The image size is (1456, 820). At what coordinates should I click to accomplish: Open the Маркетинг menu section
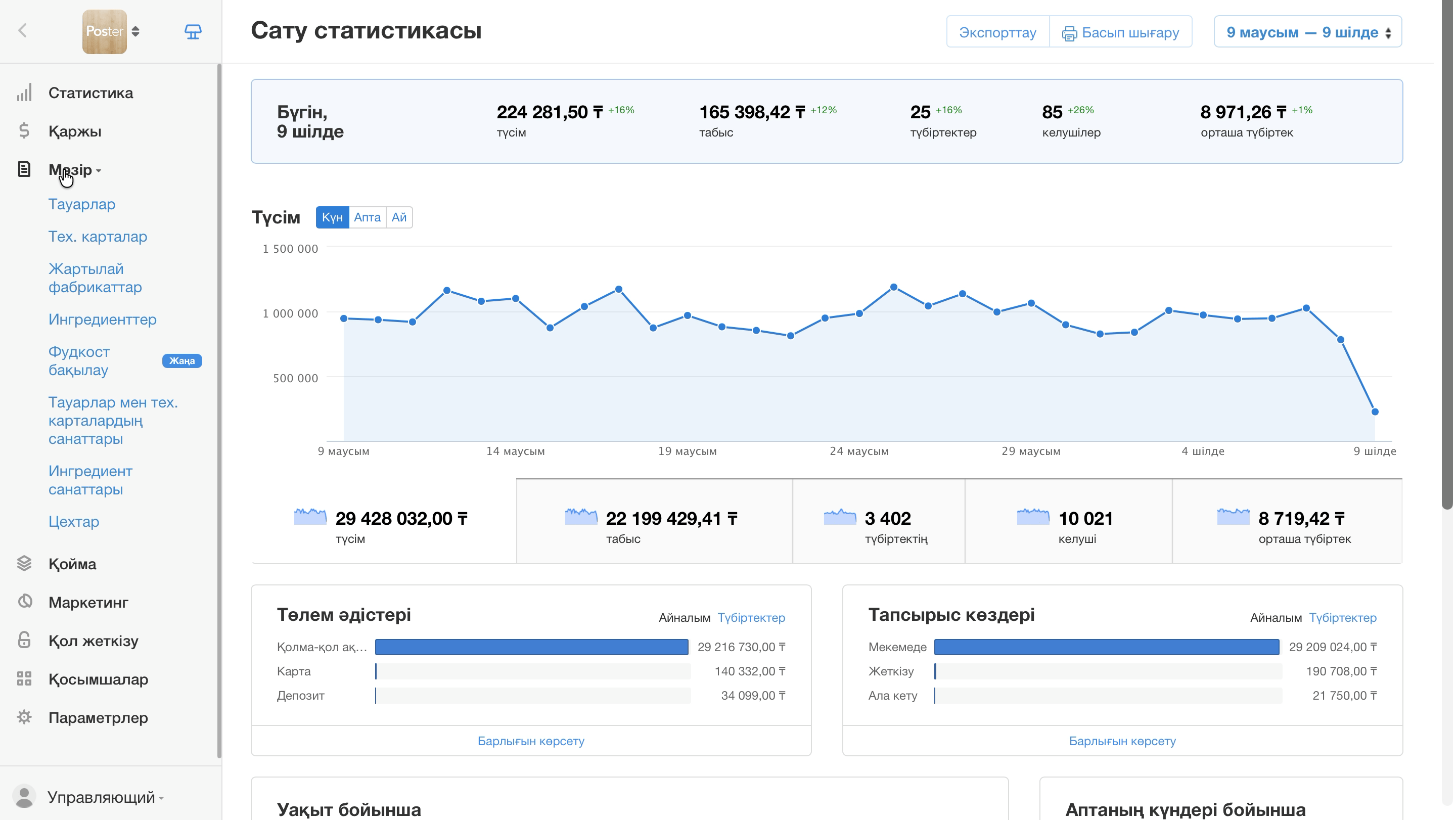88,603
